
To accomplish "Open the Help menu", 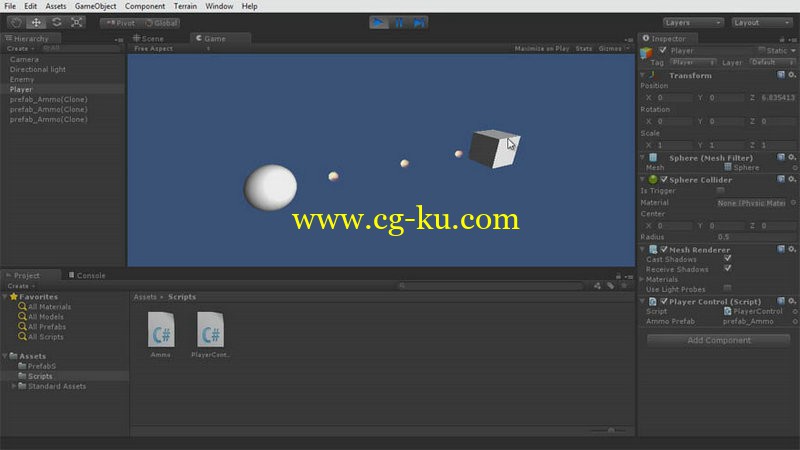I will coord(249,6).
